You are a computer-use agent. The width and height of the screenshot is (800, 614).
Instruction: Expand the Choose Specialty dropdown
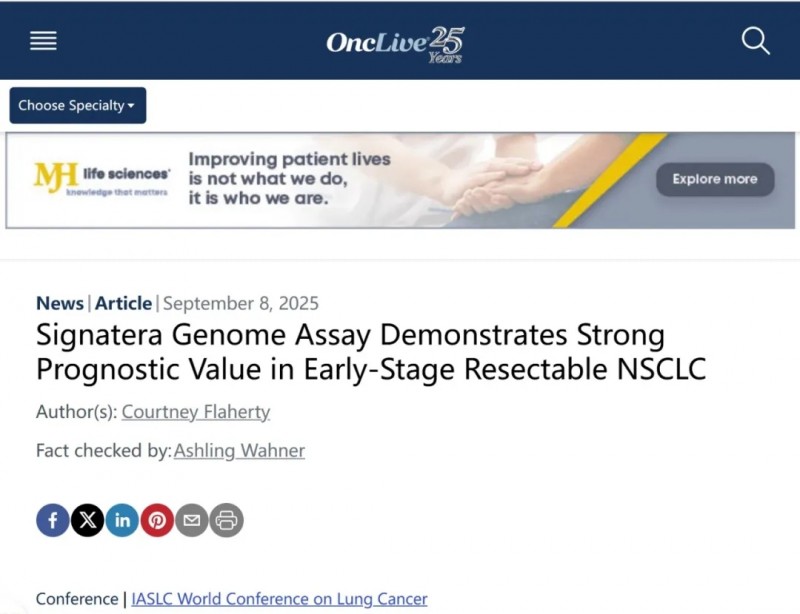(x=78, y=105)
